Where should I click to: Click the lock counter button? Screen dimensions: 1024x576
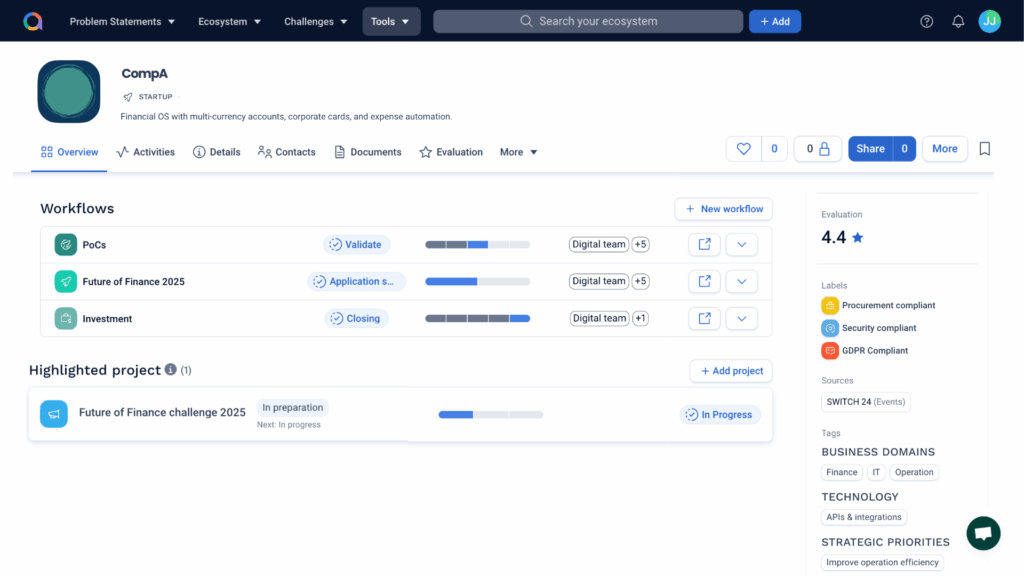(816, 148)
